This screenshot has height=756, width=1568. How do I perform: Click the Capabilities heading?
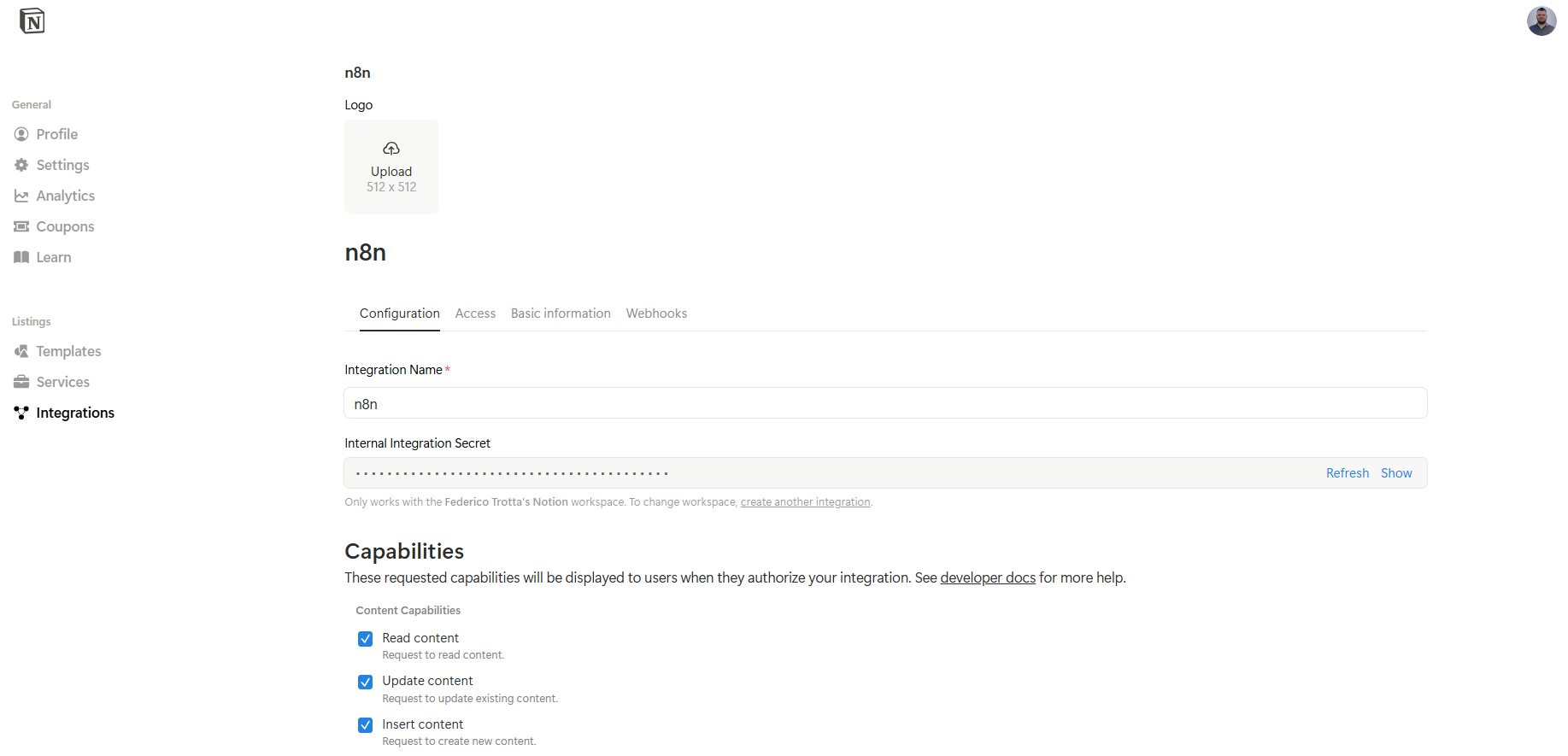404,551
